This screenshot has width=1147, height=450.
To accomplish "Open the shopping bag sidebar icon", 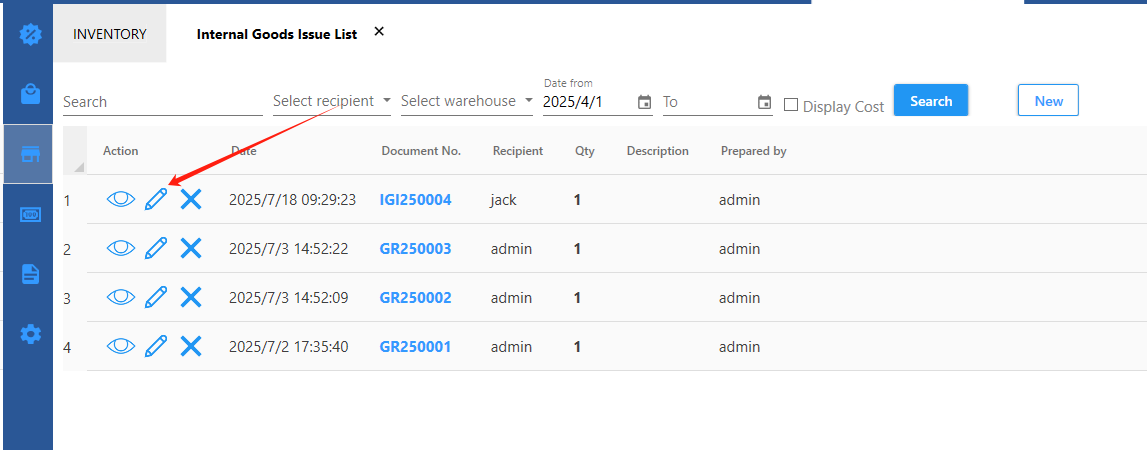I will (31, 94).
